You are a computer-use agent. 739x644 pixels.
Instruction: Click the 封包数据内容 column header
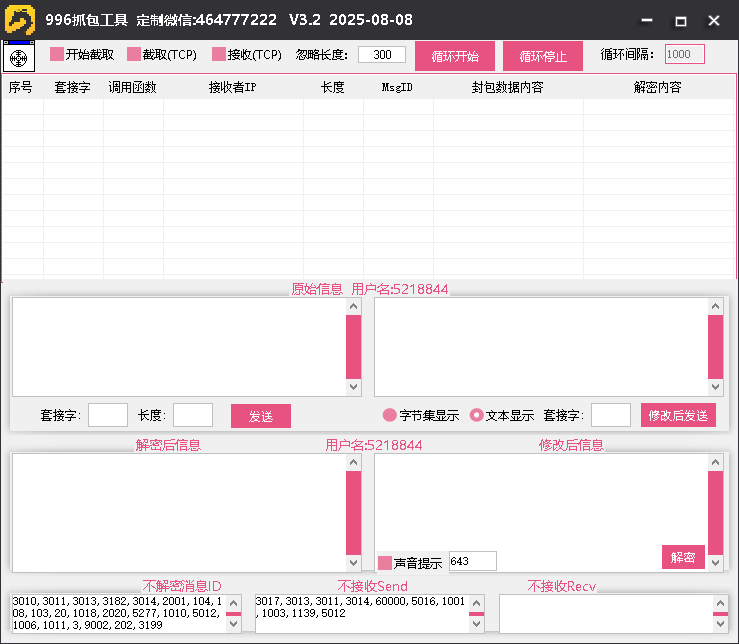[x=507, y=88]
